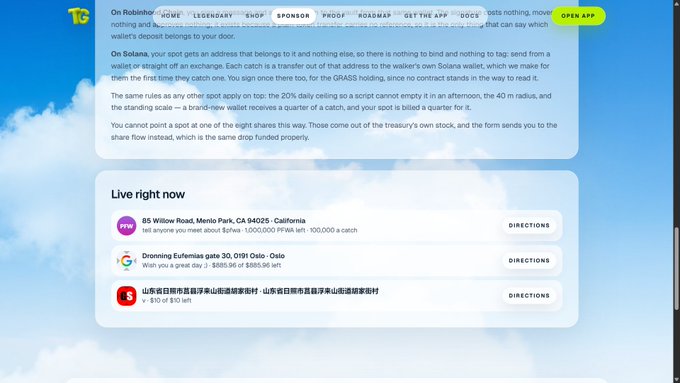Click the Google G sponsor icon
The width and height of the screenshot is (680, 383).
pos(126,261)
